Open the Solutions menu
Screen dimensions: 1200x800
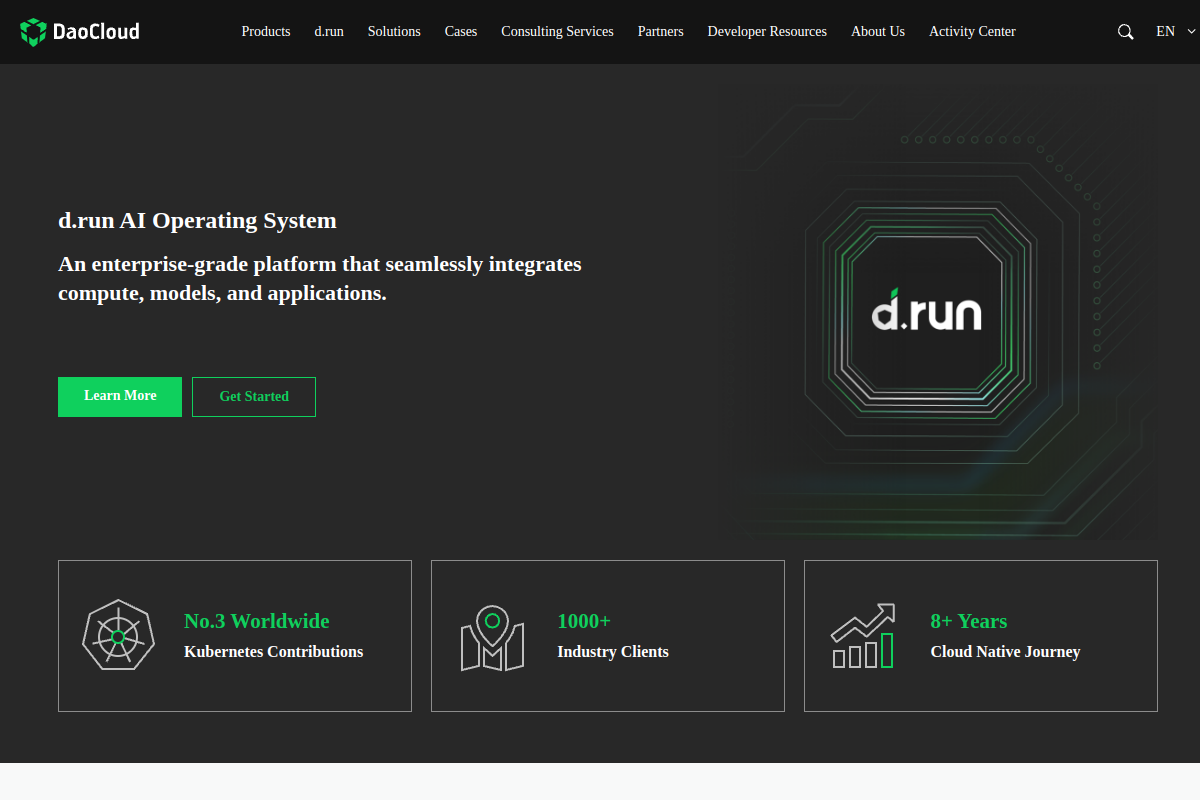click(394, 32)
